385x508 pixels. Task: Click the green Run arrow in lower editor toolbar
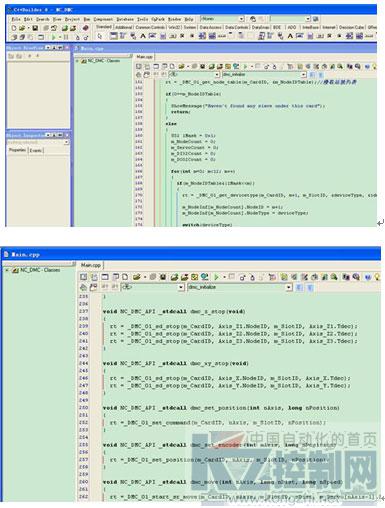click(216, 277)
